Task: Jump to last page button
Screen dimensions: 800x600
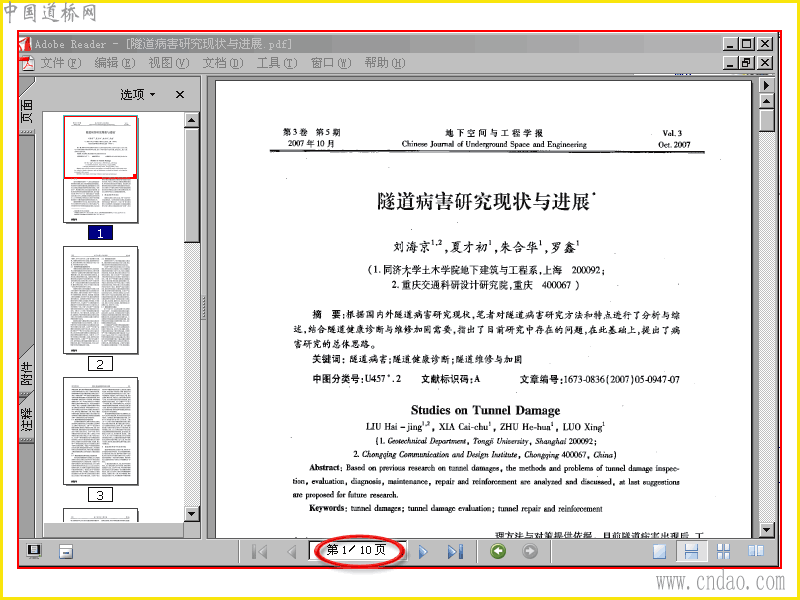Action: click(455, 552)
